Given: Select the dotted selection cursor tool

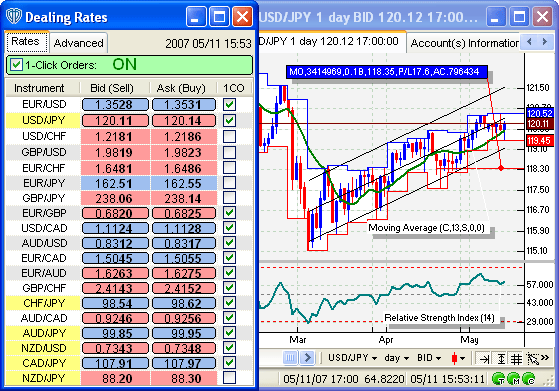Looking at the screenshot, I should point(533,359).
